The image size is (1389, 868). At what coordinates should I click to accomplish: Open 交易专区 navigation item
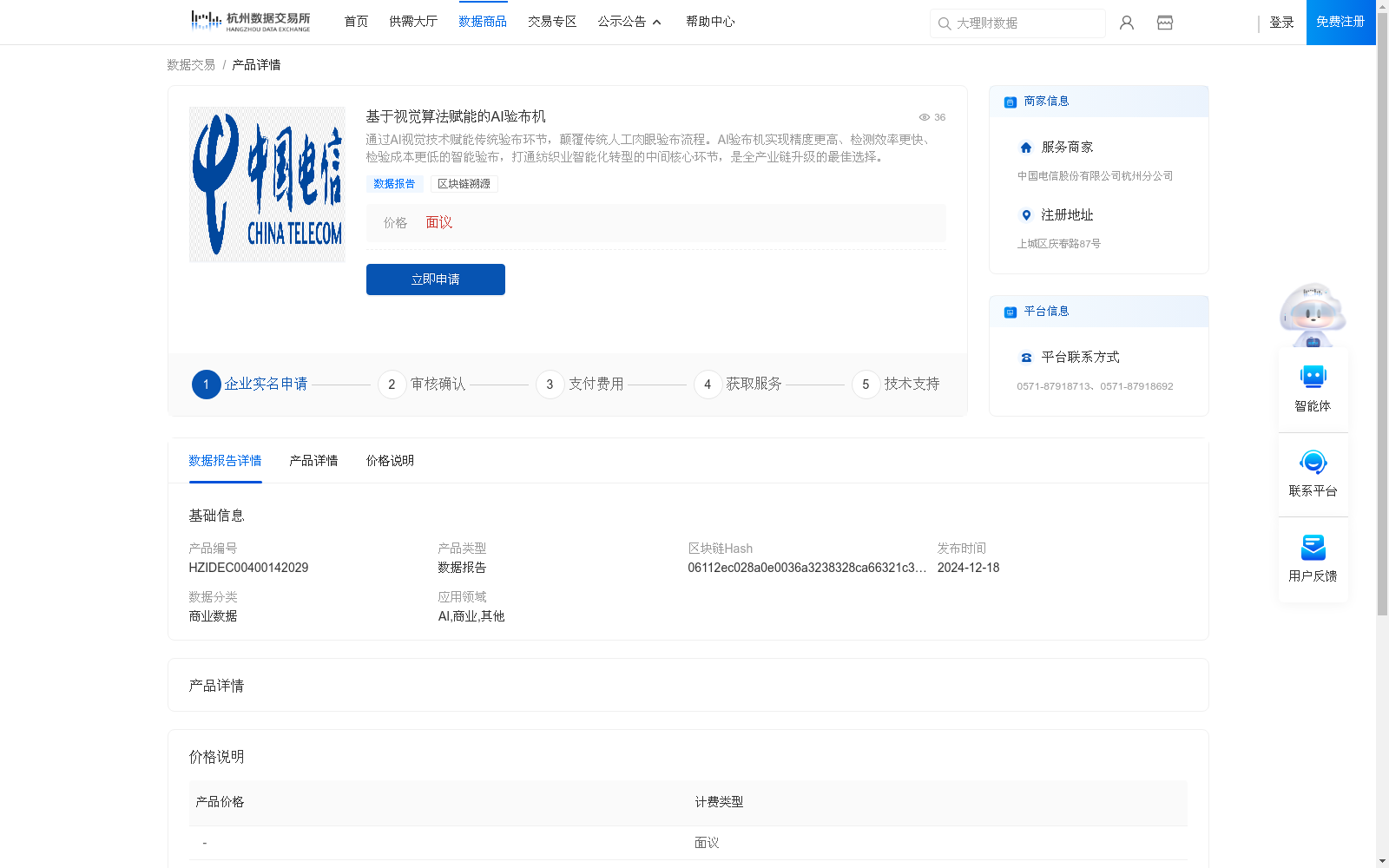552,22
